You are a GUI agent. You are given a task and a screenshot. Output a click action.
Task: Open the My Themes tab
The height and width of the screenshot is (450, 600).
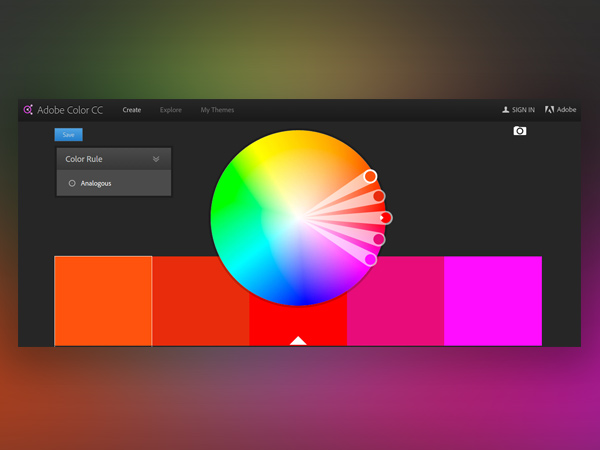[217, 110]
